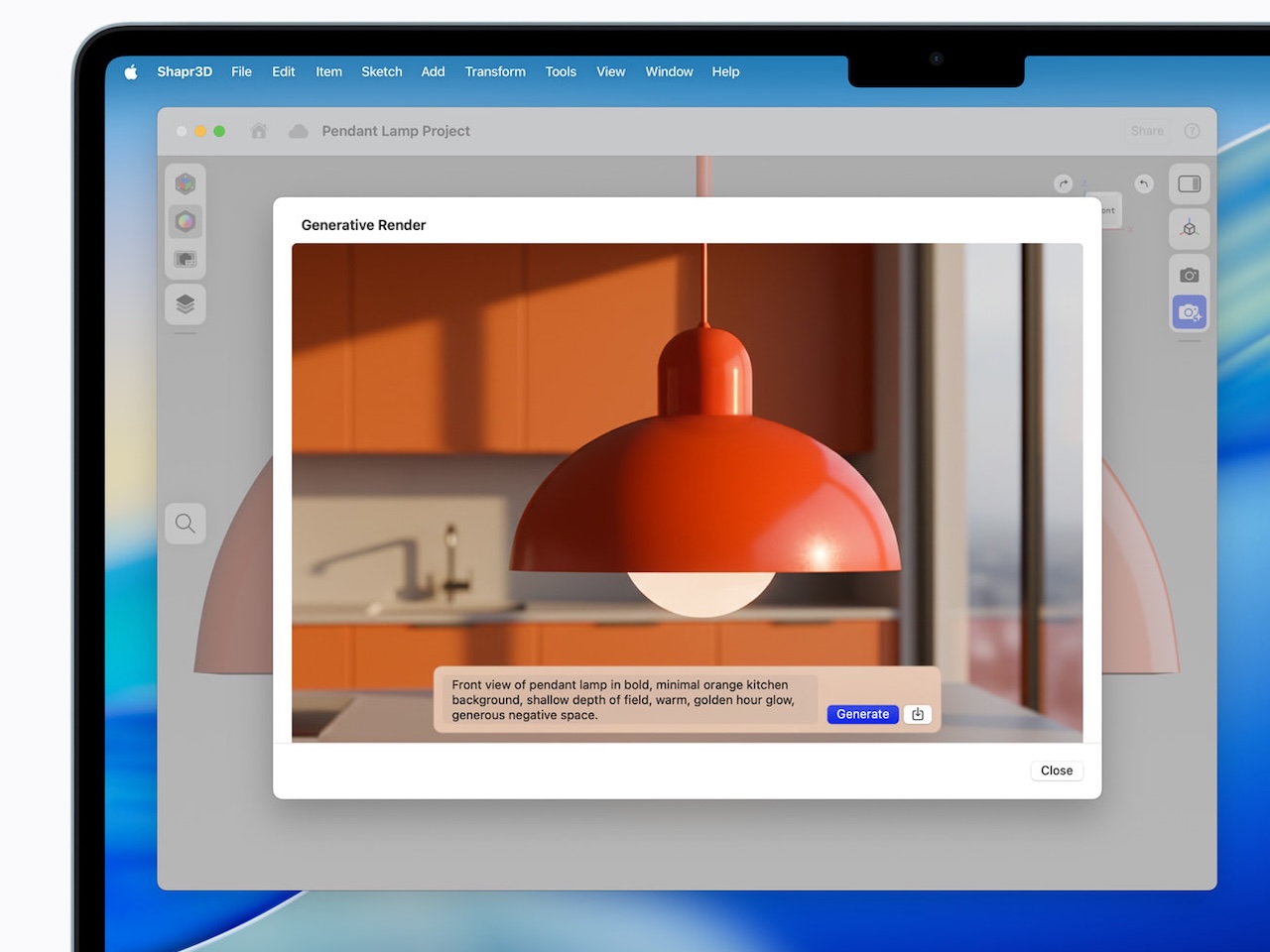Open the 3D view orientation cube icon
1270x952 pixels.
(x=1189, y=229)
